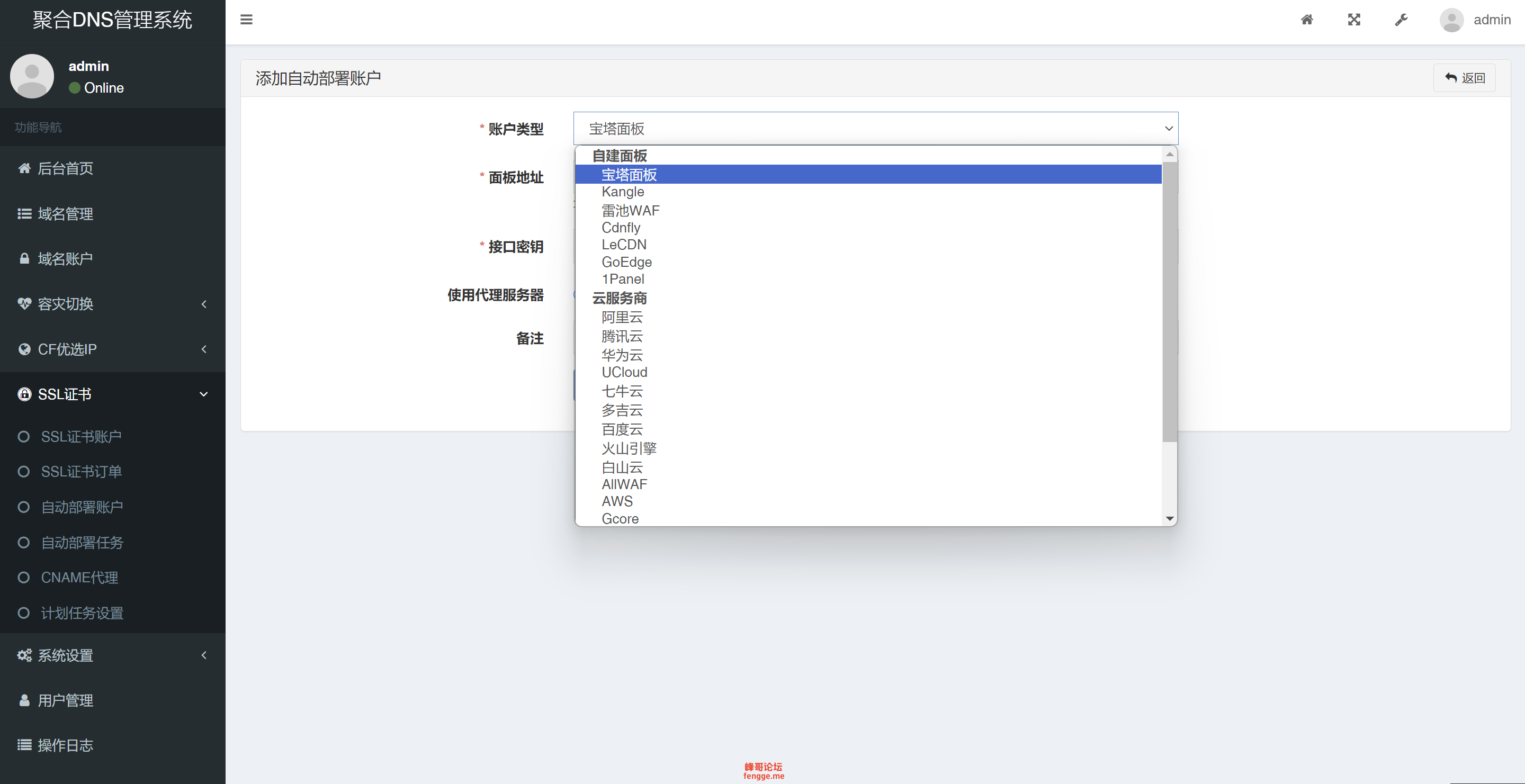Choose Cdnfly from the account type list
Viewport: 1525px width, 784px height.
tap(868, 228)
